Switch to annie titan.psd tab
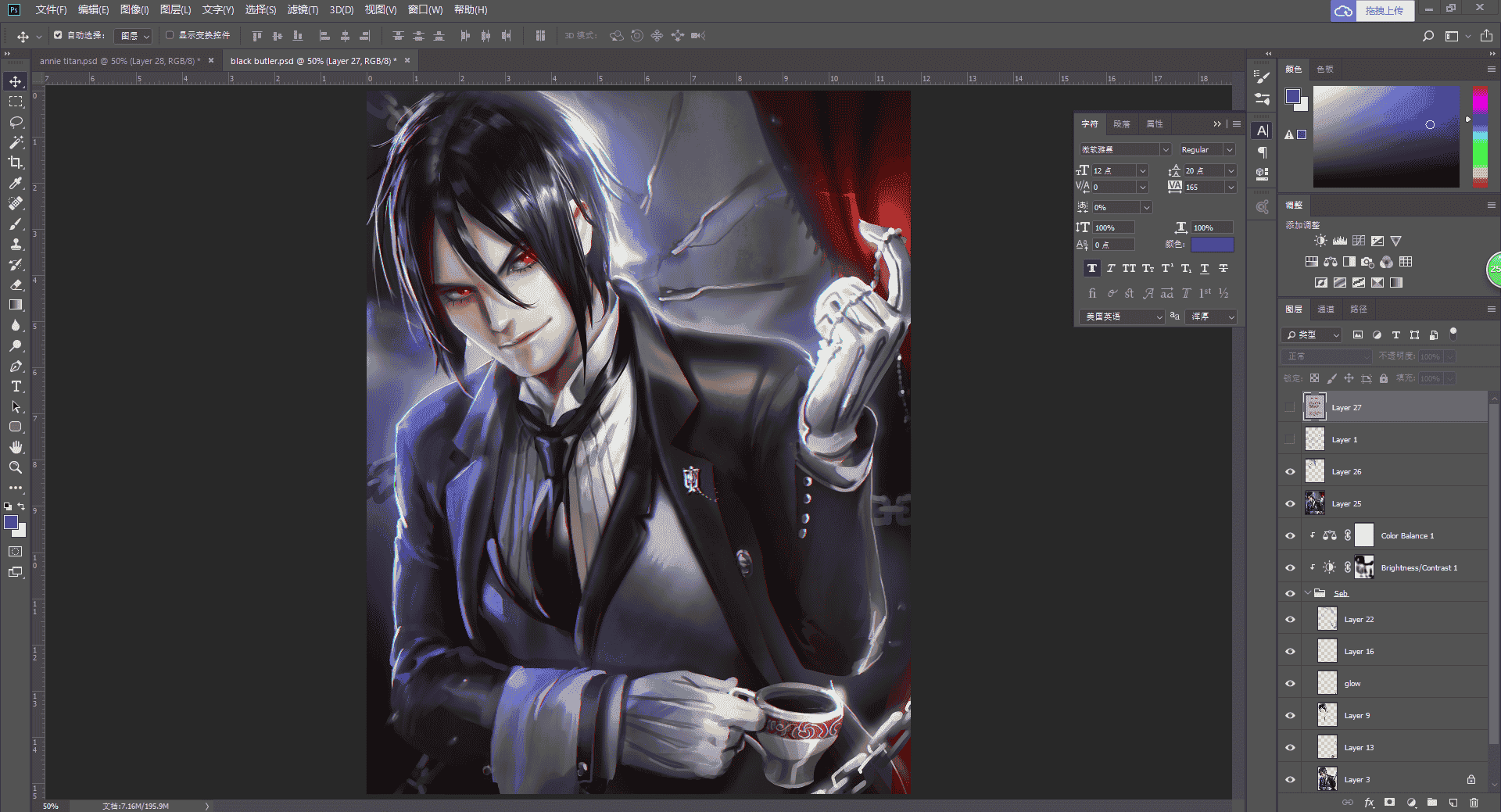The width and height of the screenshot is (1501, 812). tap(119, 61)
